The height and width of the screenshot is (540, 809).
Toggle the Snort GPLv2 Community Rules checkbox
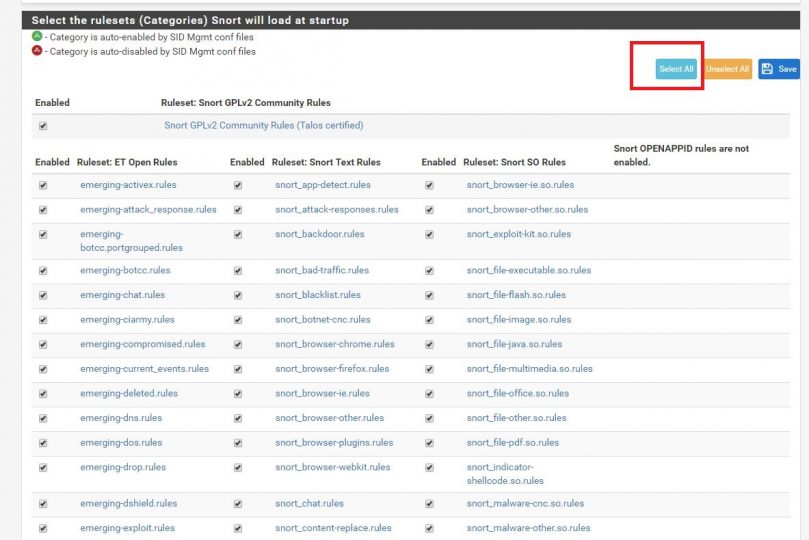[x=43, y=126]
